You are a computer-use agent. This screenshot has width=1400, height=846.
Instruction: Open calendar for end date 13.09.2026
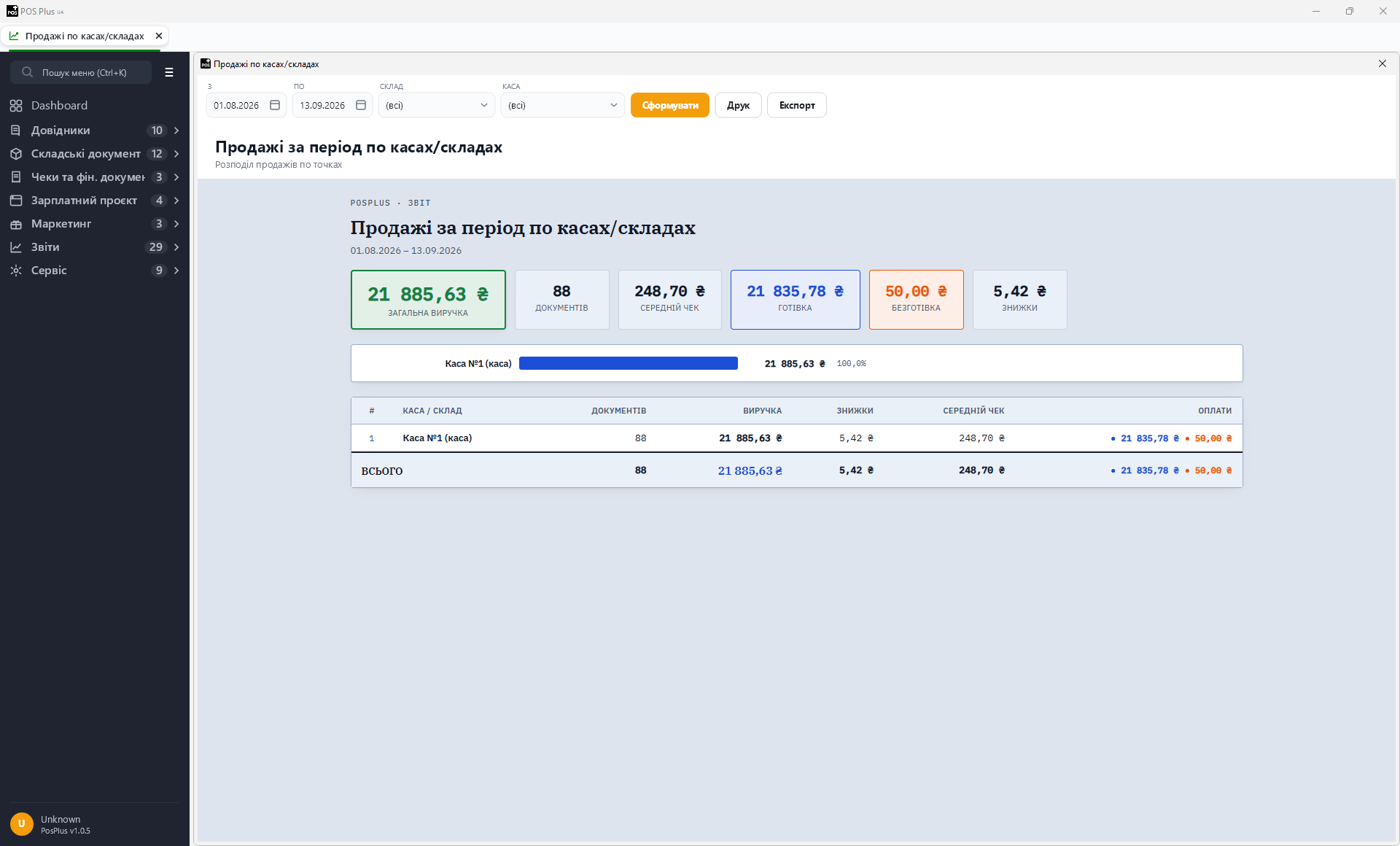tap(361, 105)
